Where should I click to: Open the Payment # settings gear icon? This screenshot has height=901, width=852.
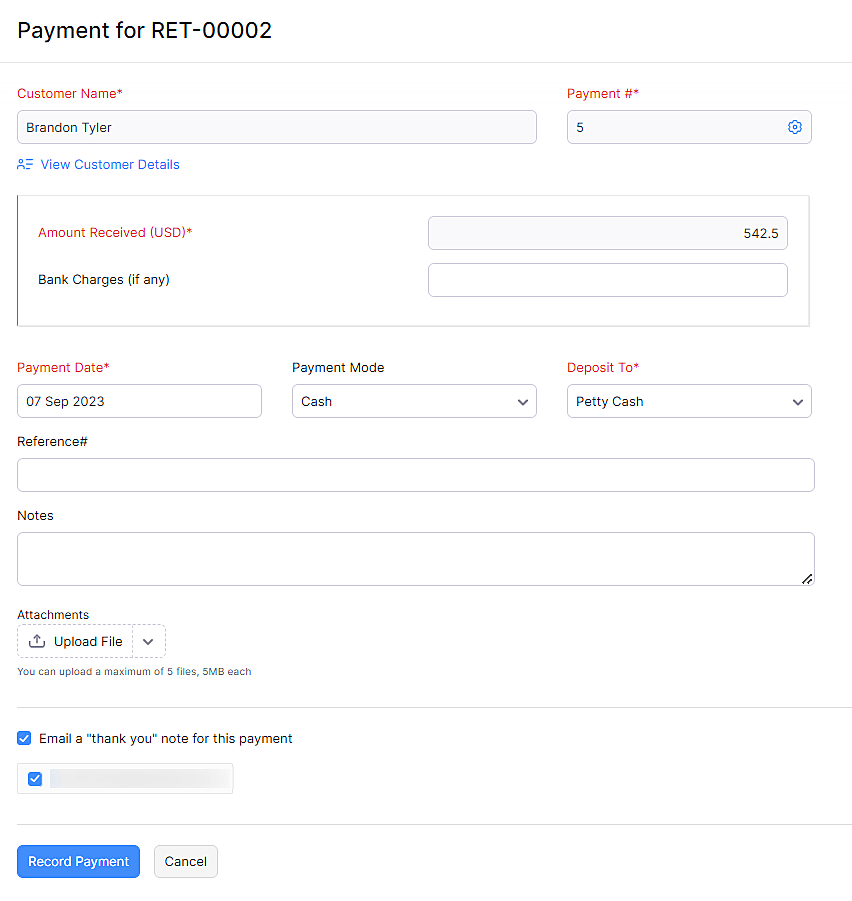coord(795,127)
